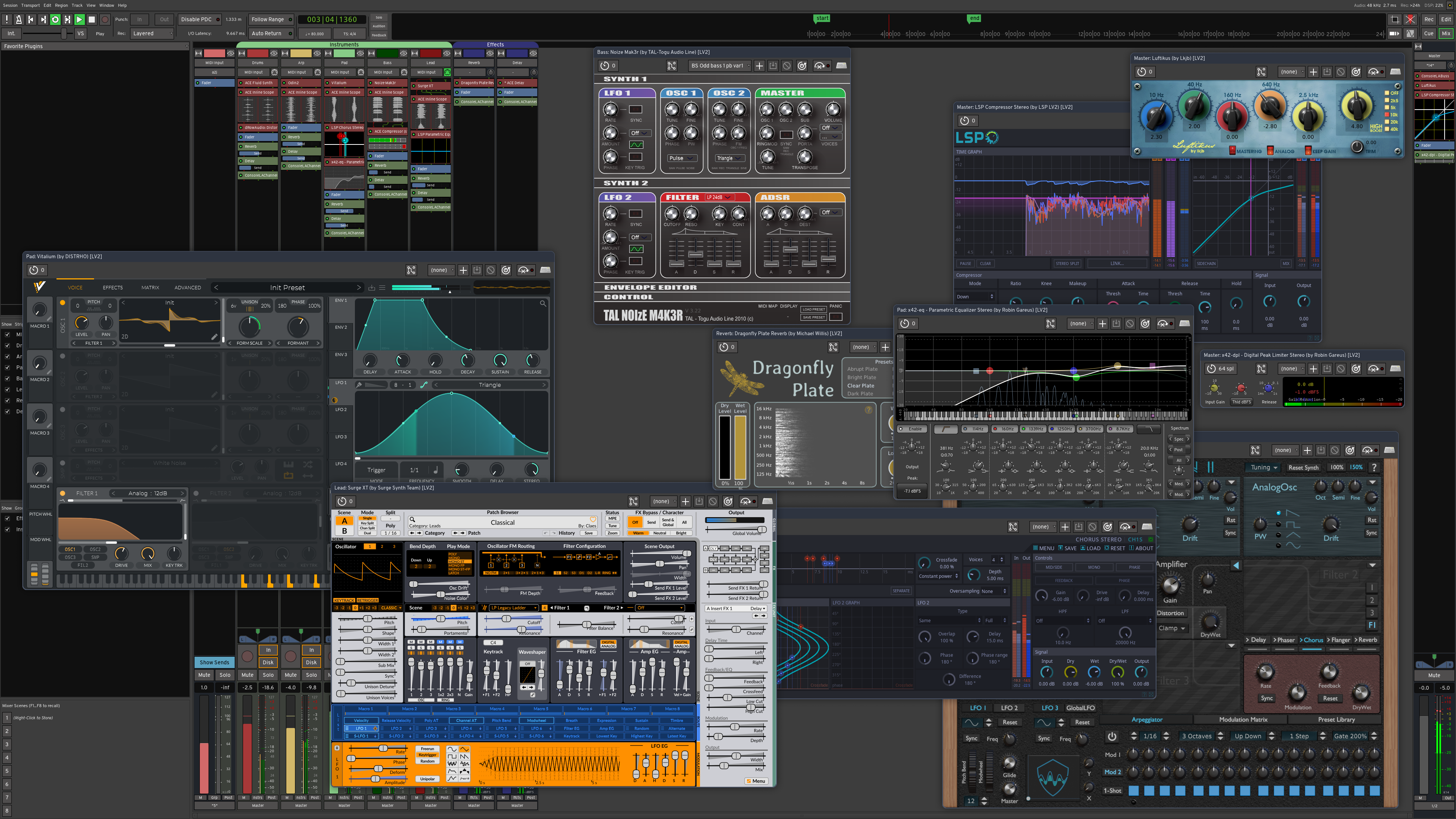Click the green start marker on timeline
The height and width of the screenshot is (819, 1456).
(x=822, y=18)
